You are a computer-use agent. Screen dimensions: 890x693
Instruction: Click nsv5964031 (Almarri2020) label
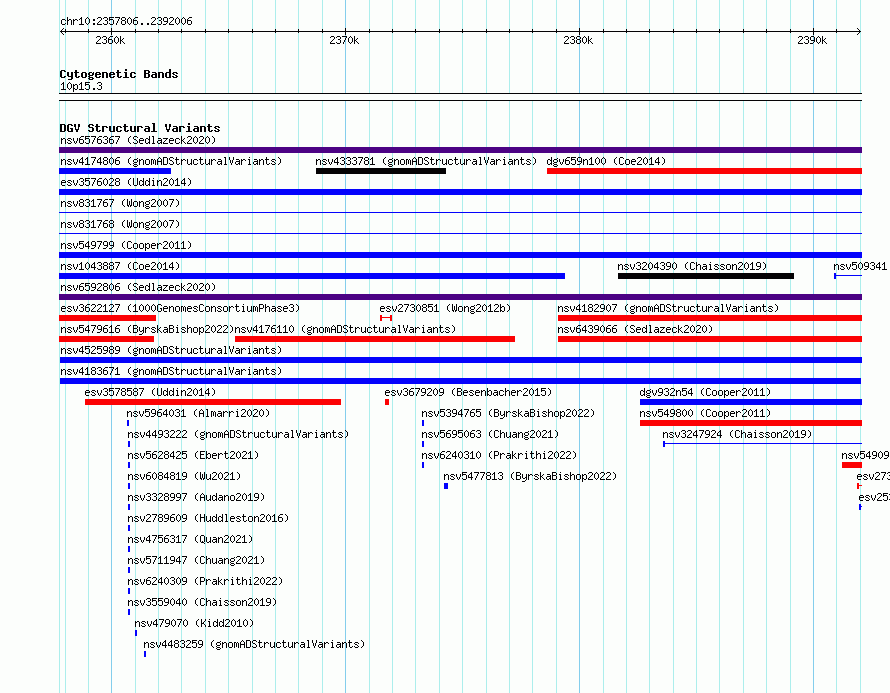click(199, 413)
